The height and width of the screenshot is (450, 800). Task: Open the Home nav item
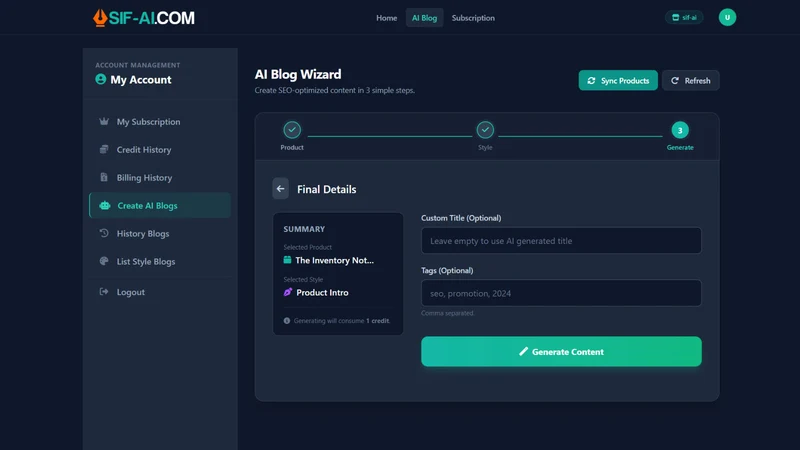click(x=386, y=18)
